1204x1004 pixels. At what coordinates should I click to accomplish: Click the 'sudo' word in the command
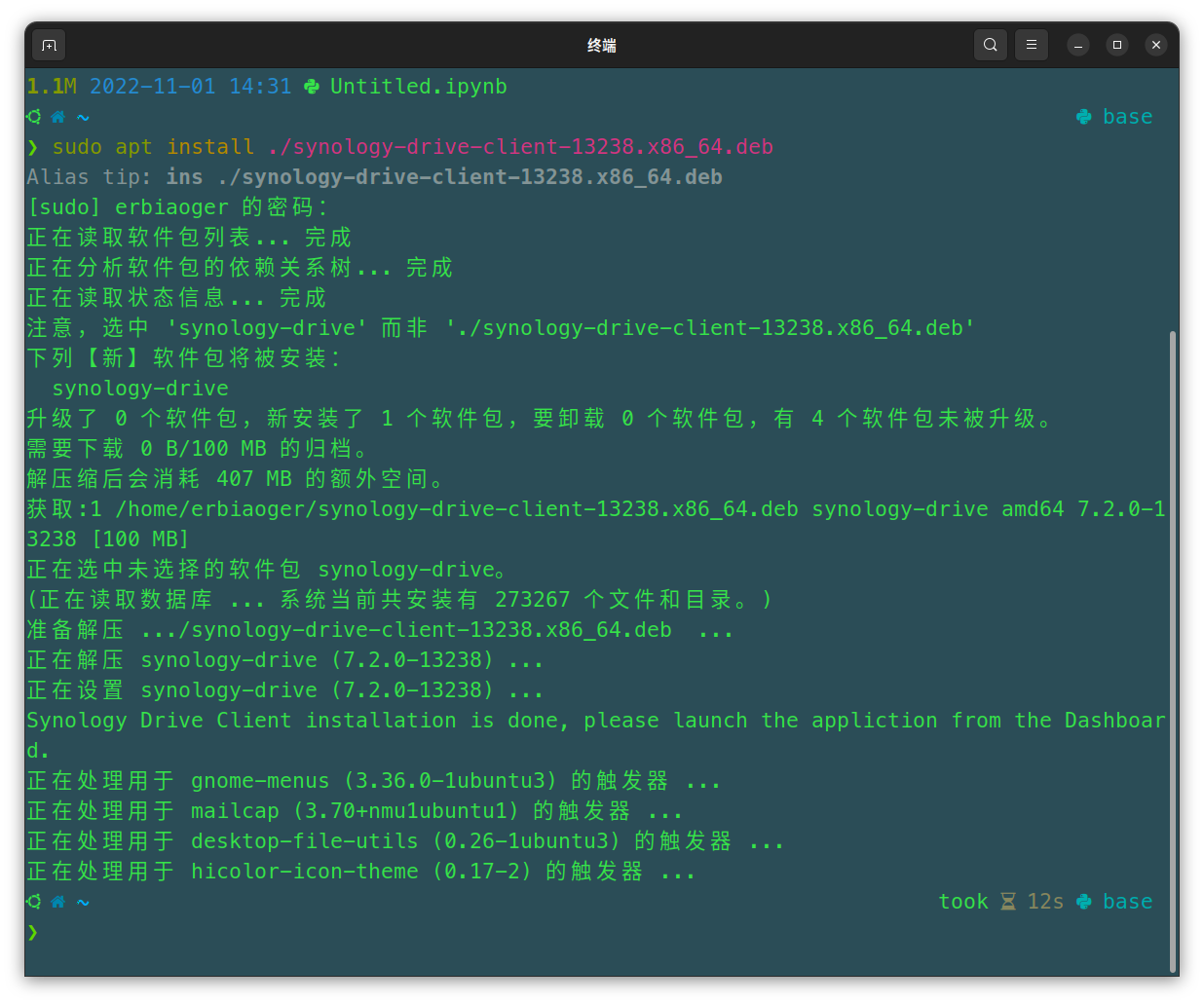(77, 147)
